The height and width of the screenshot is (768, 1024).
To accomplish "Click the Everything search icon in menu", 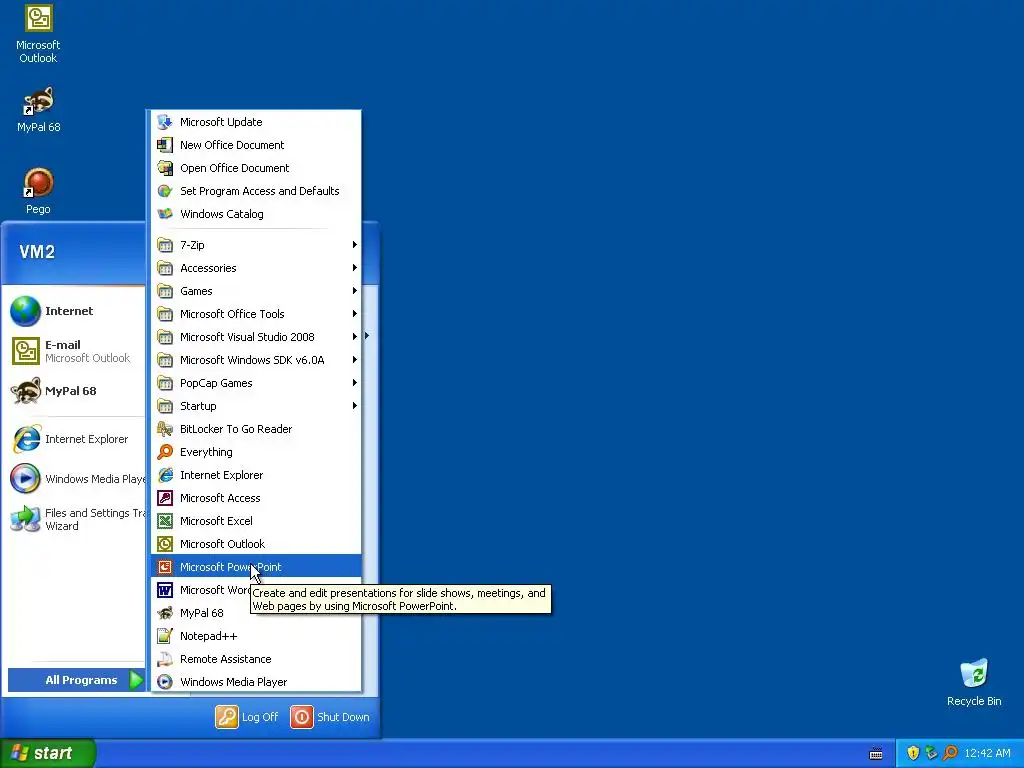I will click(x=165, y=452).
